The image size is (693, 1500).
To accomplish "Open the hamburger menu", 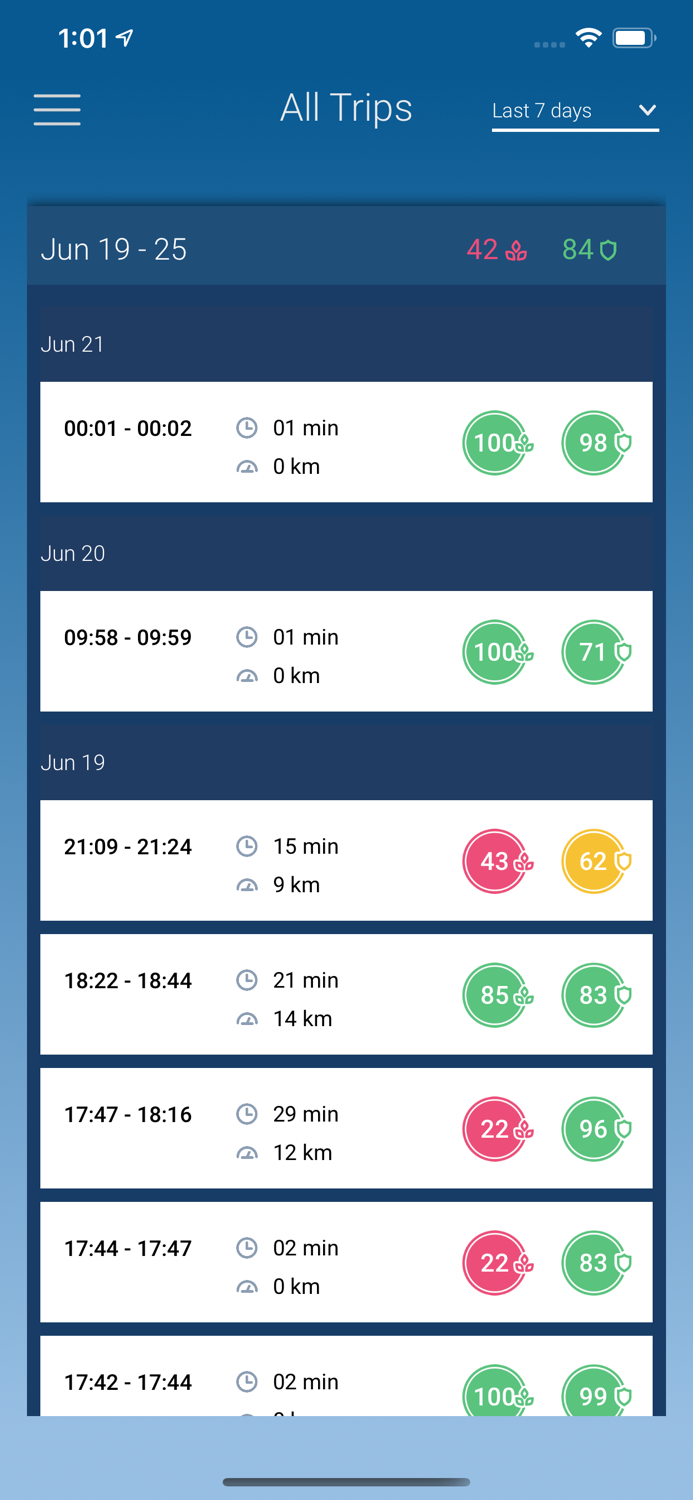I will (x=57, y=109).
